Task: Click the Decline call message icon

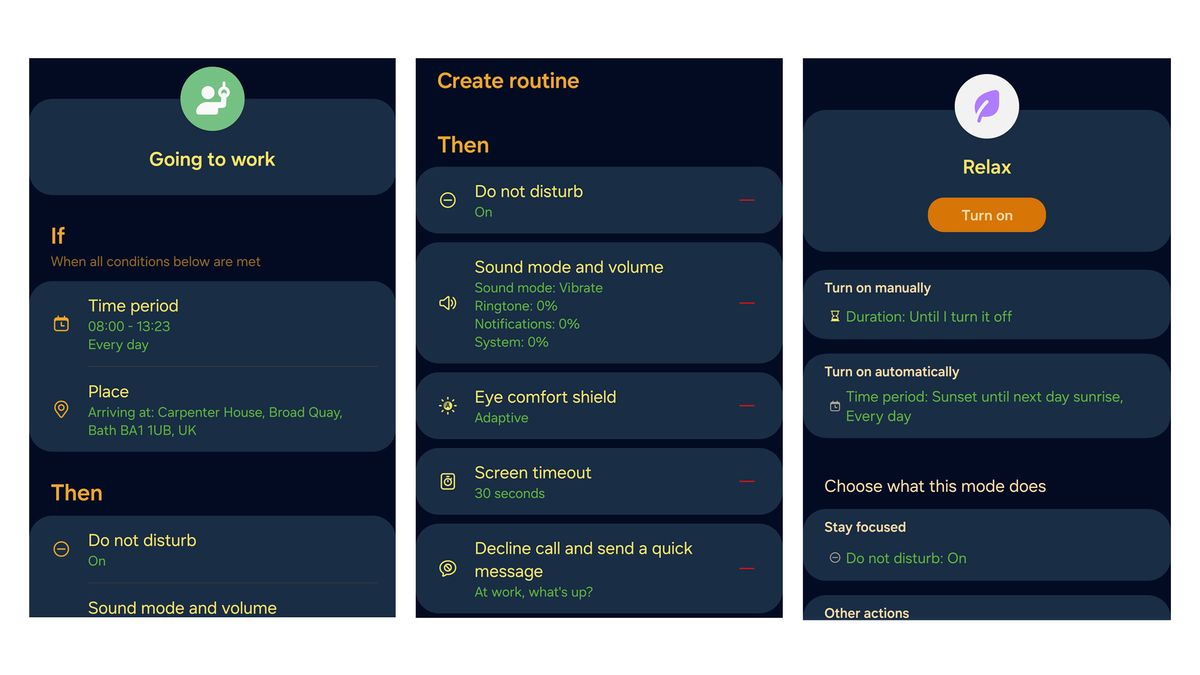Action: click(448, 568)
